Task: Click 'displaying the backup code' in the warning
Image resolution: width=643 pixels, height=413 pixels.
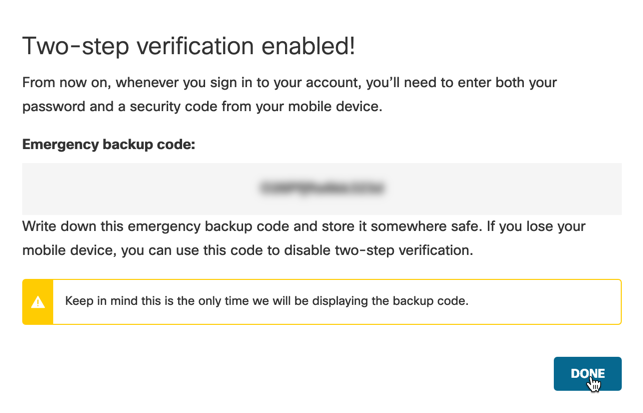Action: coord(390,301)
